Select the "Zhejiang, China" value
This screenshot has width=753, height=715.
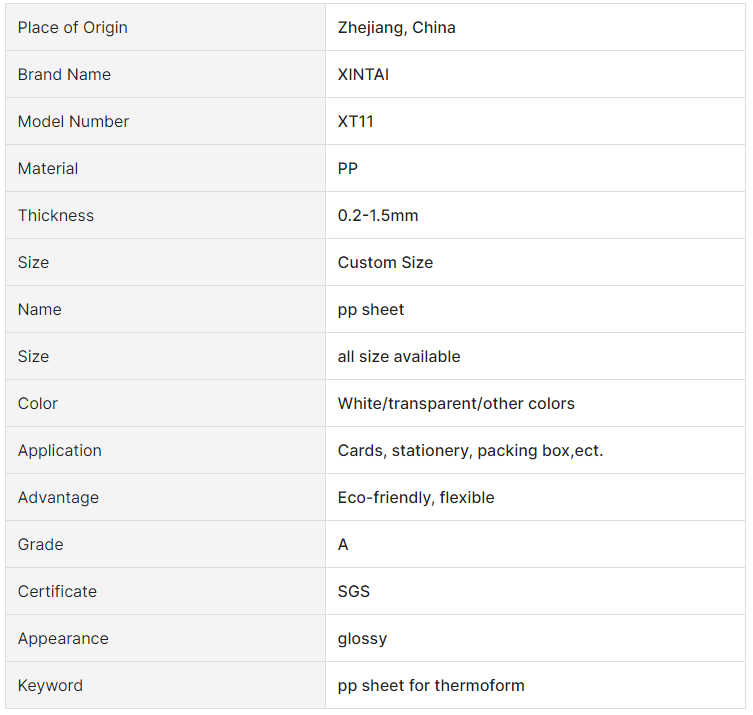tap(396, 28)
